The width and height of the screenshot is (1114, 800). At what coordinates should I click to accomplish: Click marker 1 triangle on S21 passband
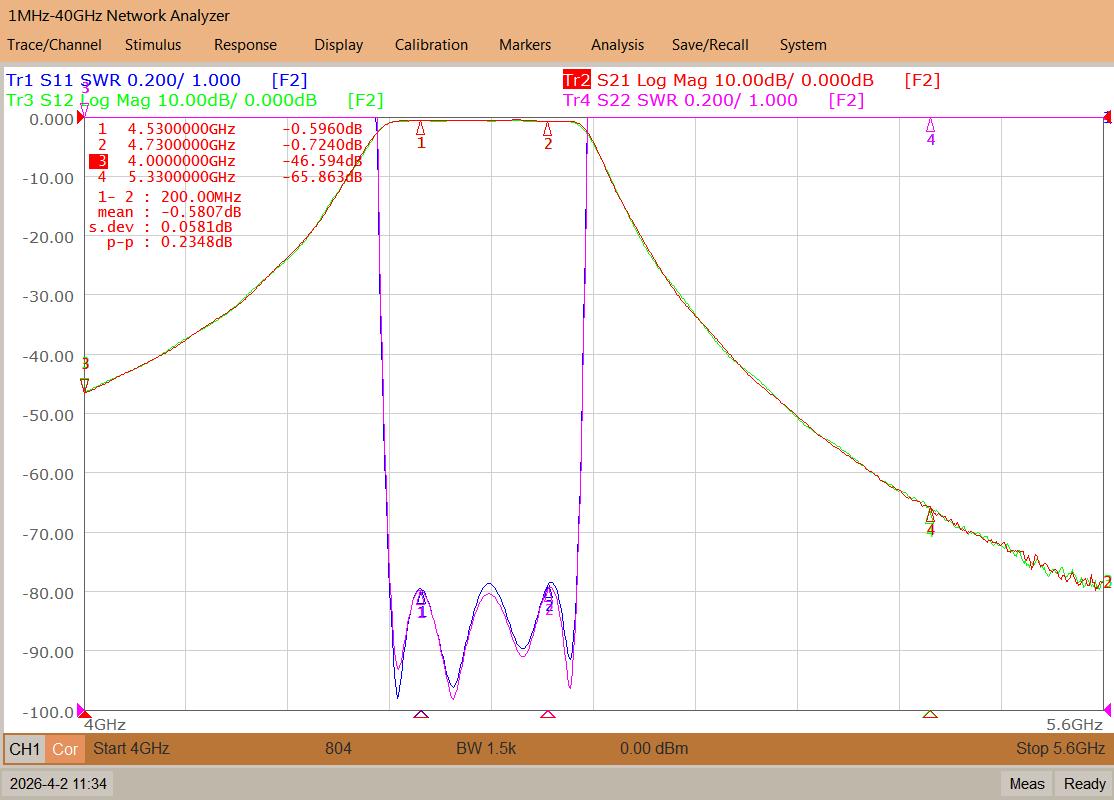point(421,129)
